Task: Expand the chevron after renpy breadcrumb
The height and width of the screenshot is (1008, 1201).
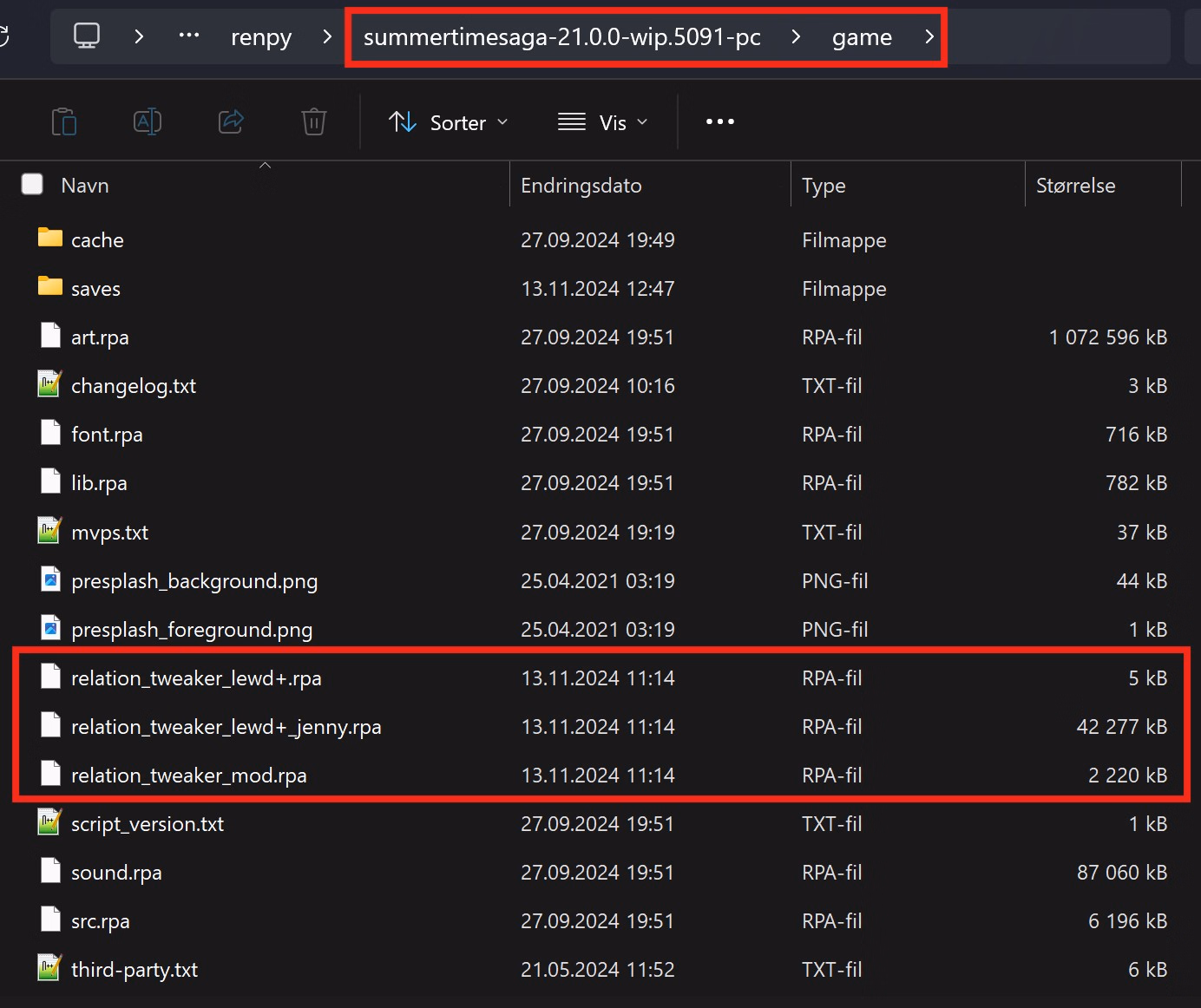Action: click(x=327, y=36)
